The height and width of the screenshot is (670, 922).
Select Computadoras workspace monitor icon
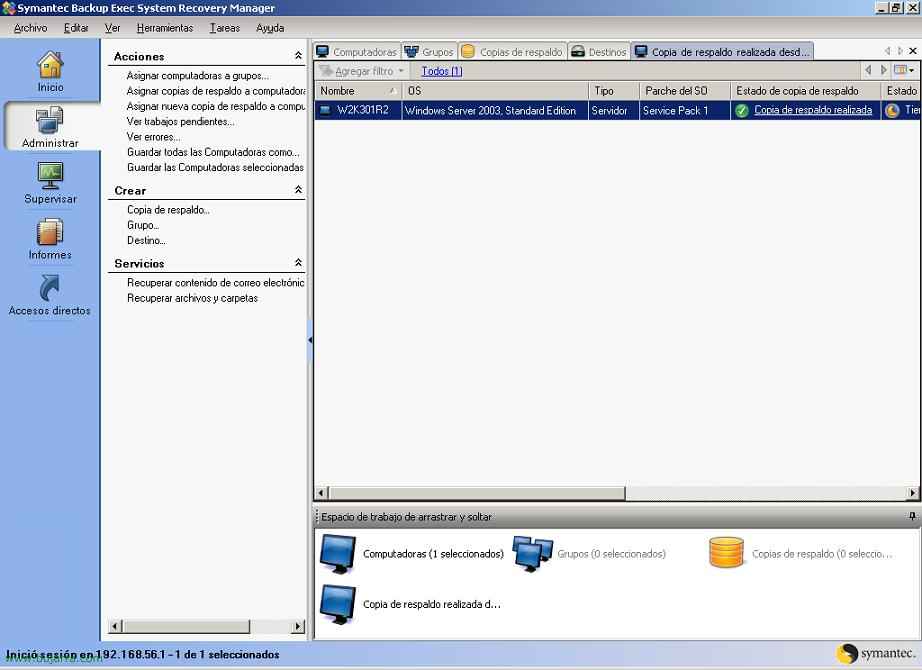(338, 554)
